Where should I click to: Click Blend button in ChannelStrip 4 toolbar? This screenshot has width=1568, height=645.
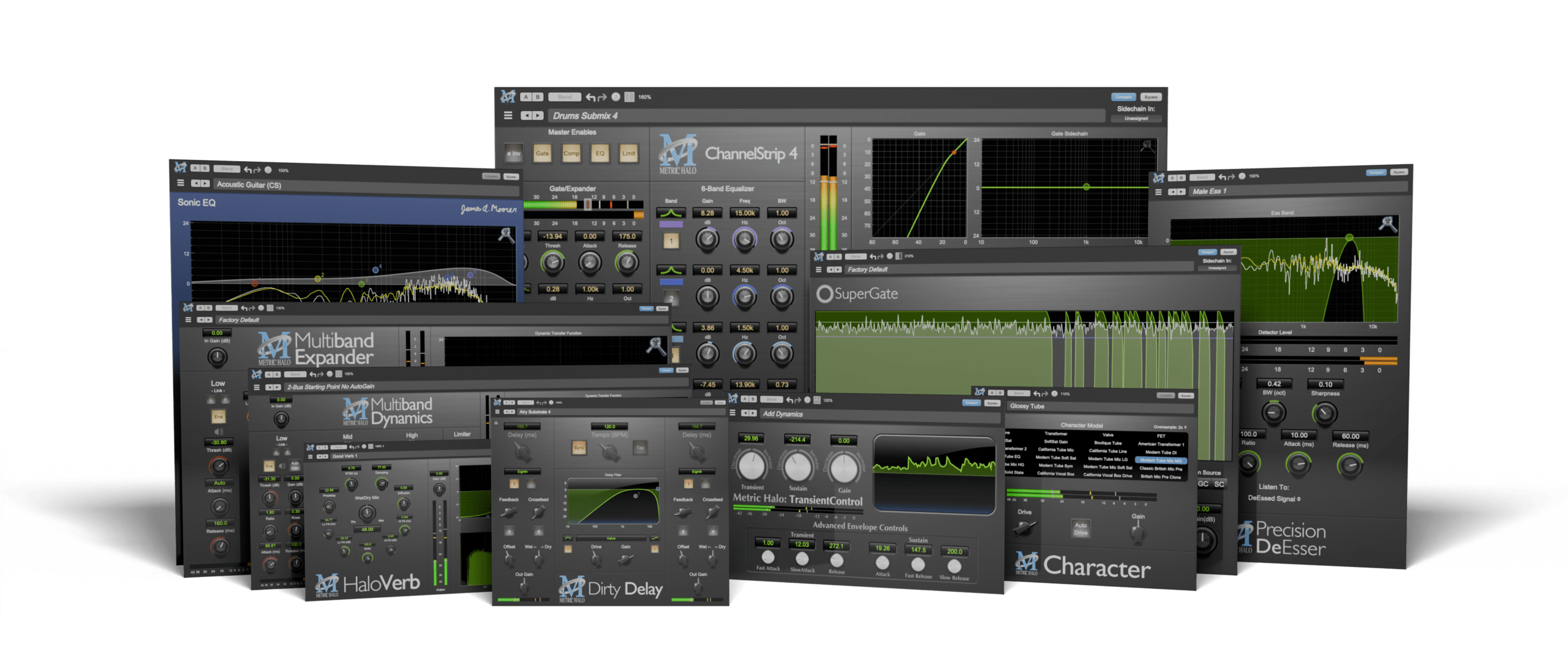click(564, 97)
